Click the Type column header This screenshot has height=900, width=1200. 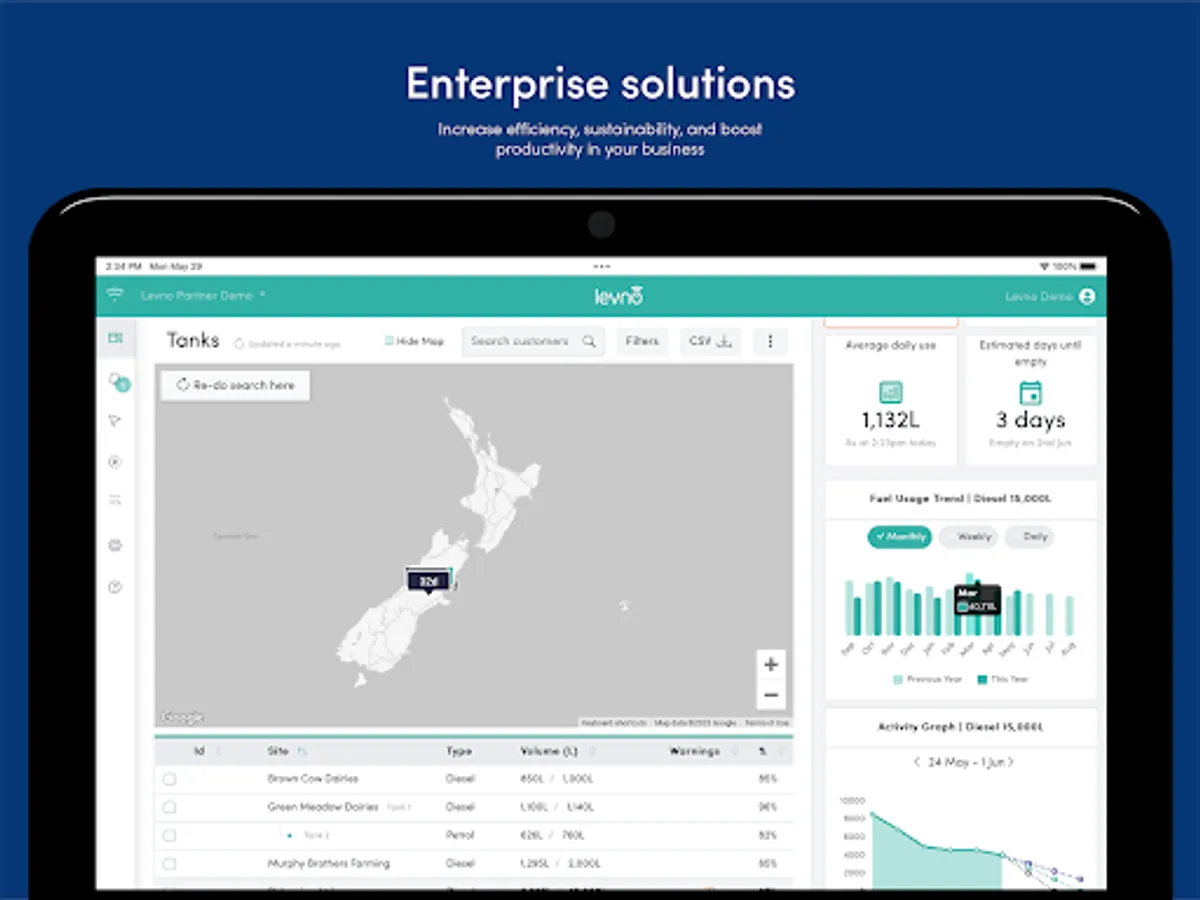click(x=459, y=751)
